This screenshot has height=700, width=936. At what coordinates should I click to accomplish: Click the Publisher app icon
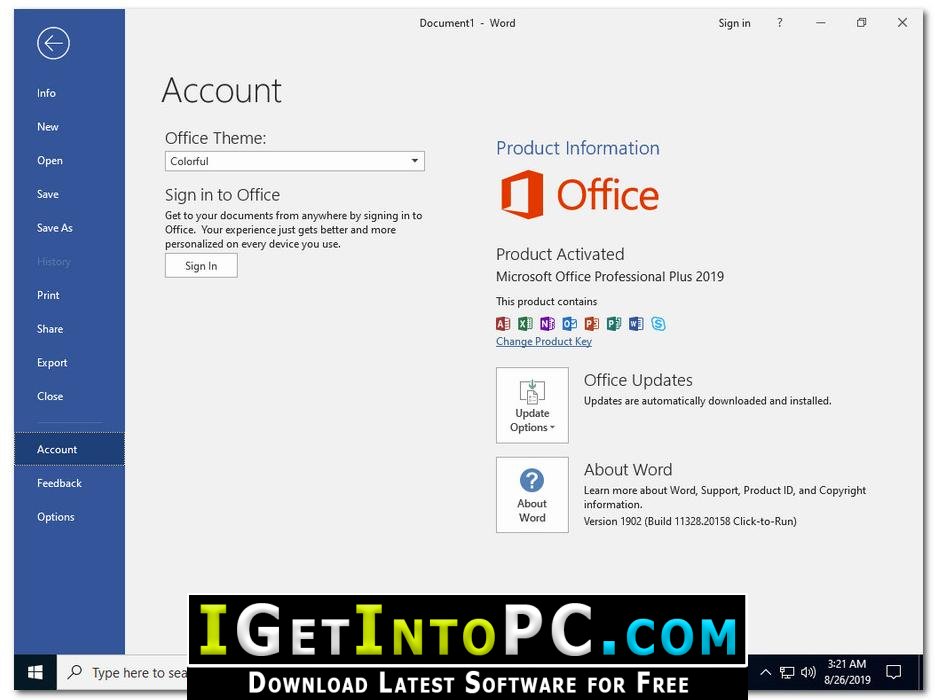pyautogui.click(x=614, y=323)
